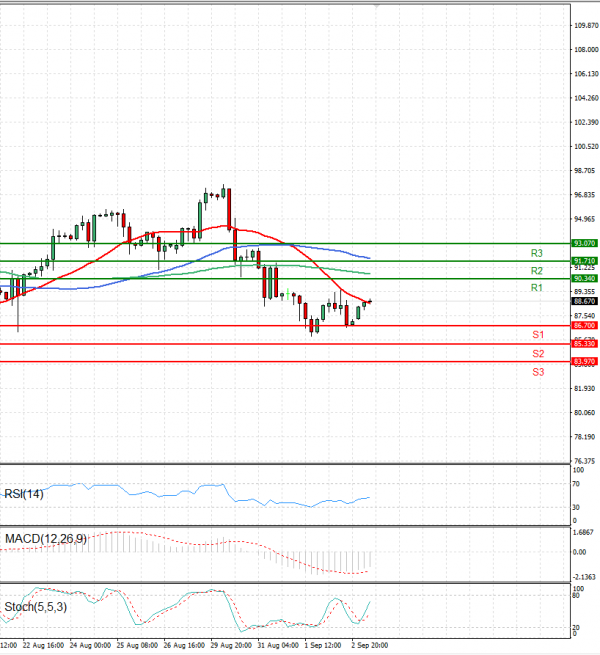Click the 100.520 price axis value

[x=586, y=147]
